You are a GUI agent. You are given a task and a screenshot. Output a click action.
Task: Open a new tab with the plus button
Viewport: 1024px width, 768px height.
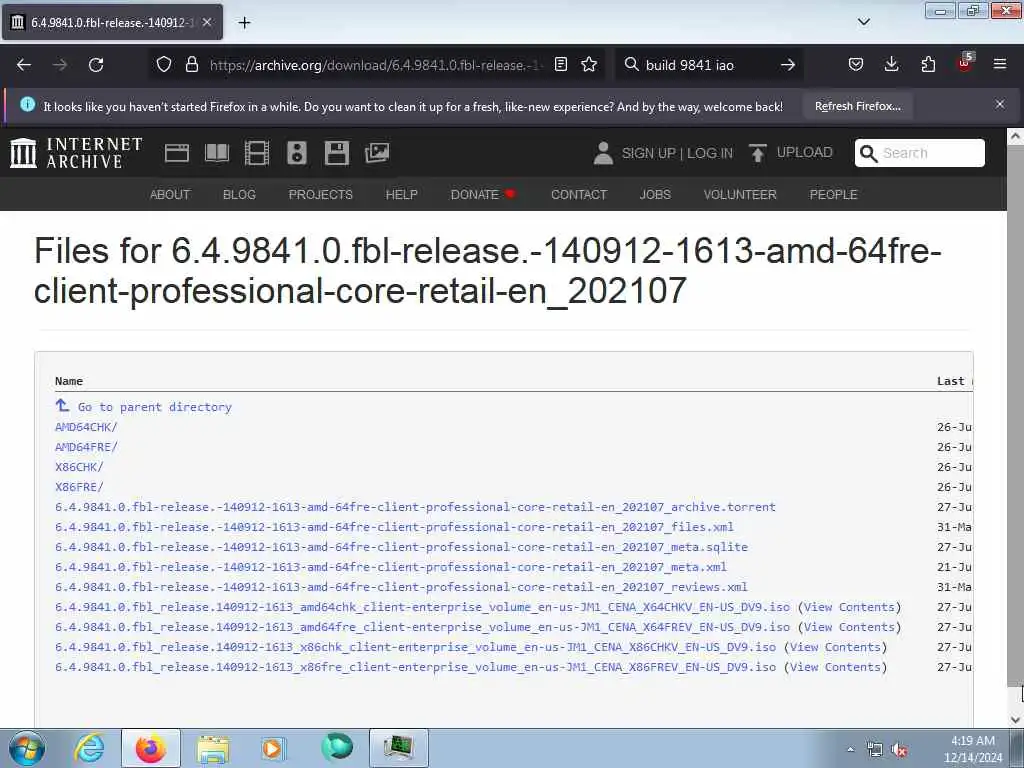pyautogui.click(x=244, y=23)
